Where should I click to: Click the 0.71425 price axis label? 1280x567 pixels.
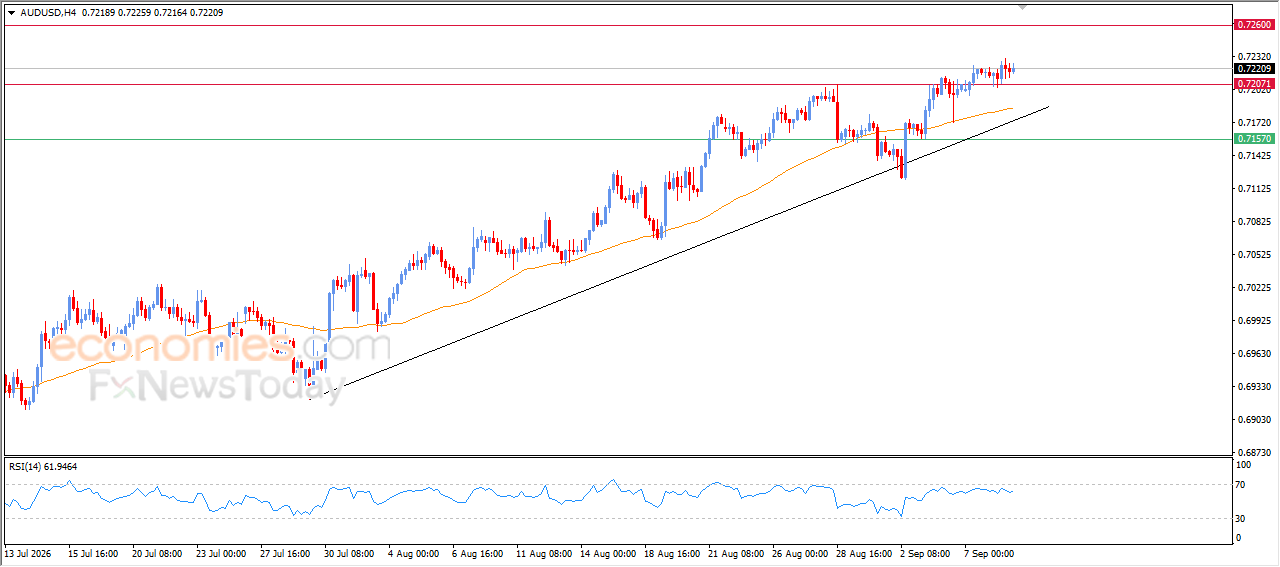tap(1254, 156)
